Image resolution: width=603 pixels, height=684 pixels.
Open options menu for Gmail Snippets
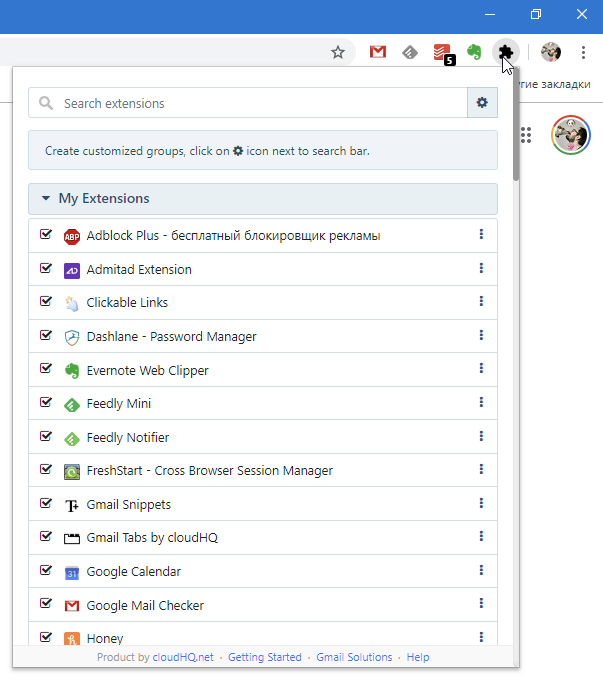[x=481, y=503]
